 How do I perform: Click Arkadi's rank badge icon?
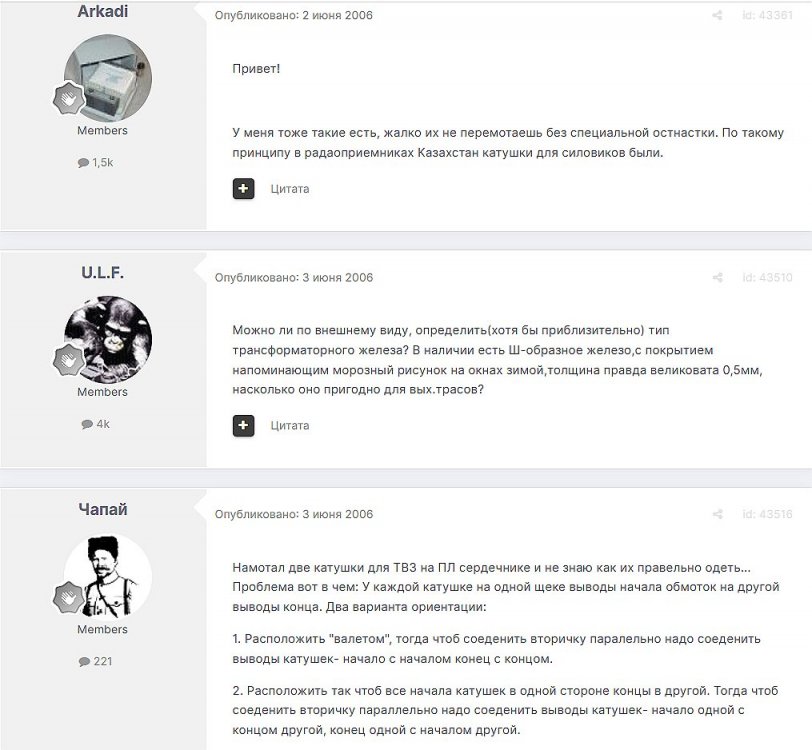tap(69, 98)
